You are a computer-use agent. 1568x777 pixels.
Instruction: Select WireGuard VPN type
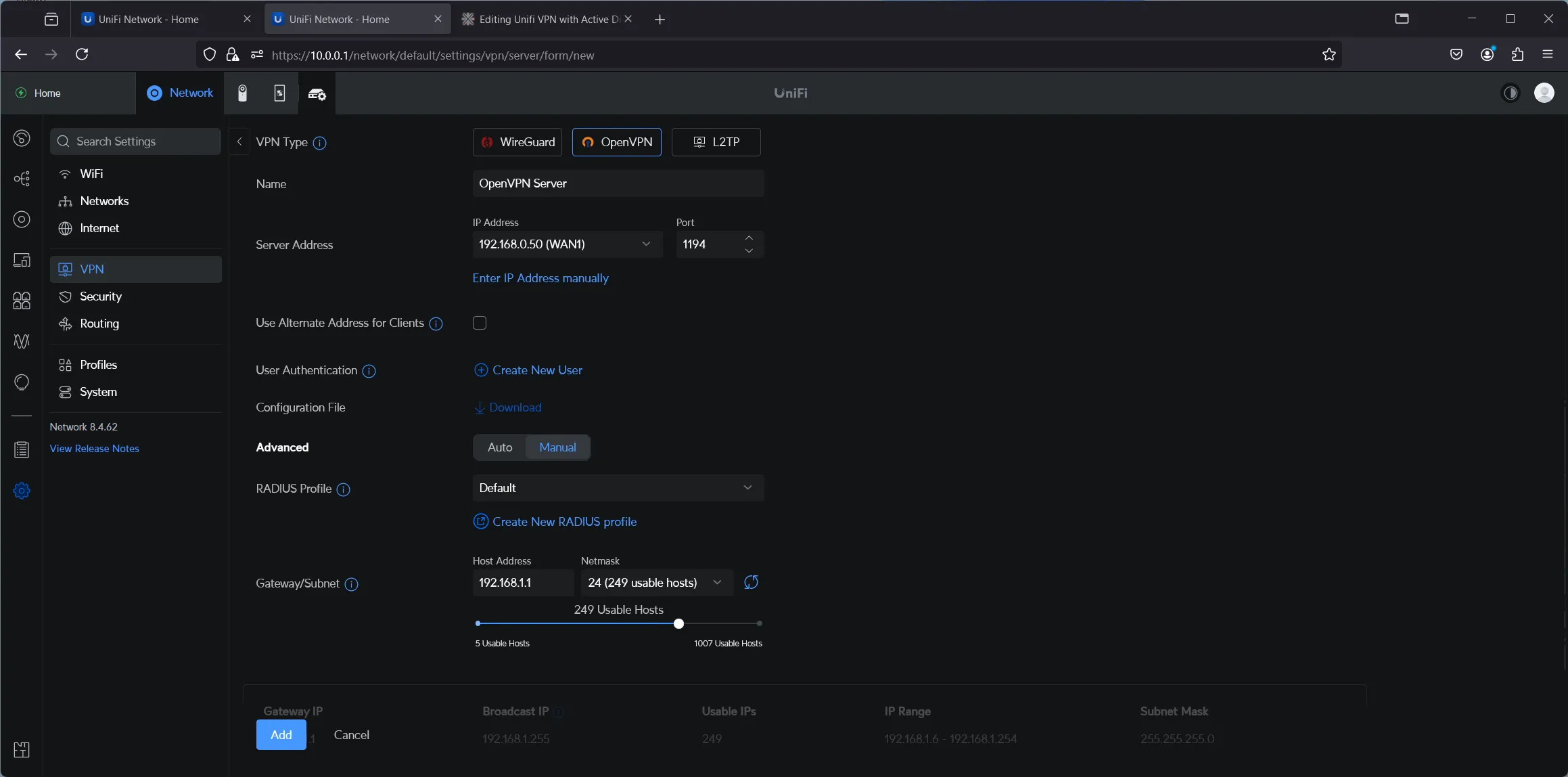point(517,141)
